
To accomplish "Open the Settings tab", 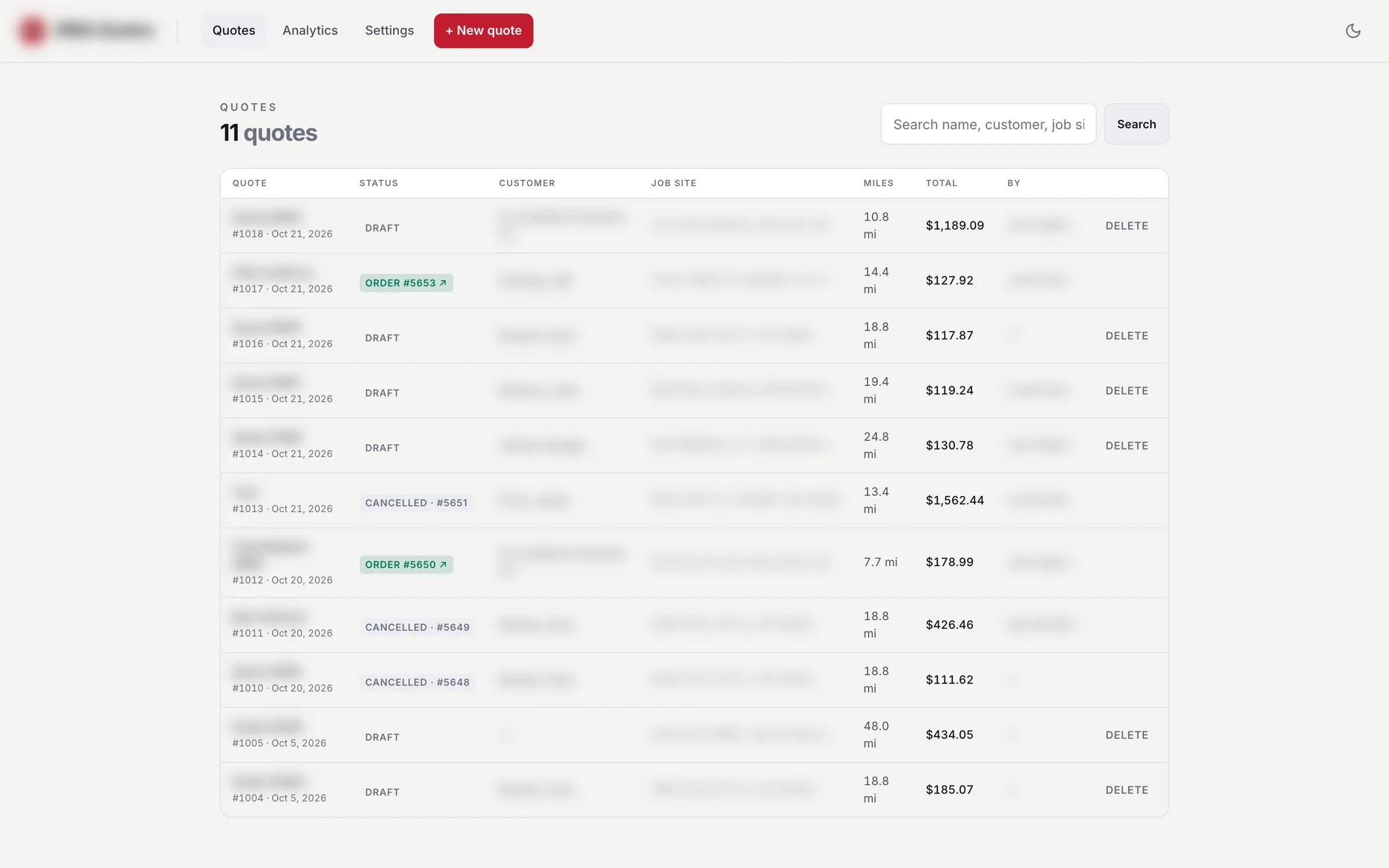I will [389, 31].
